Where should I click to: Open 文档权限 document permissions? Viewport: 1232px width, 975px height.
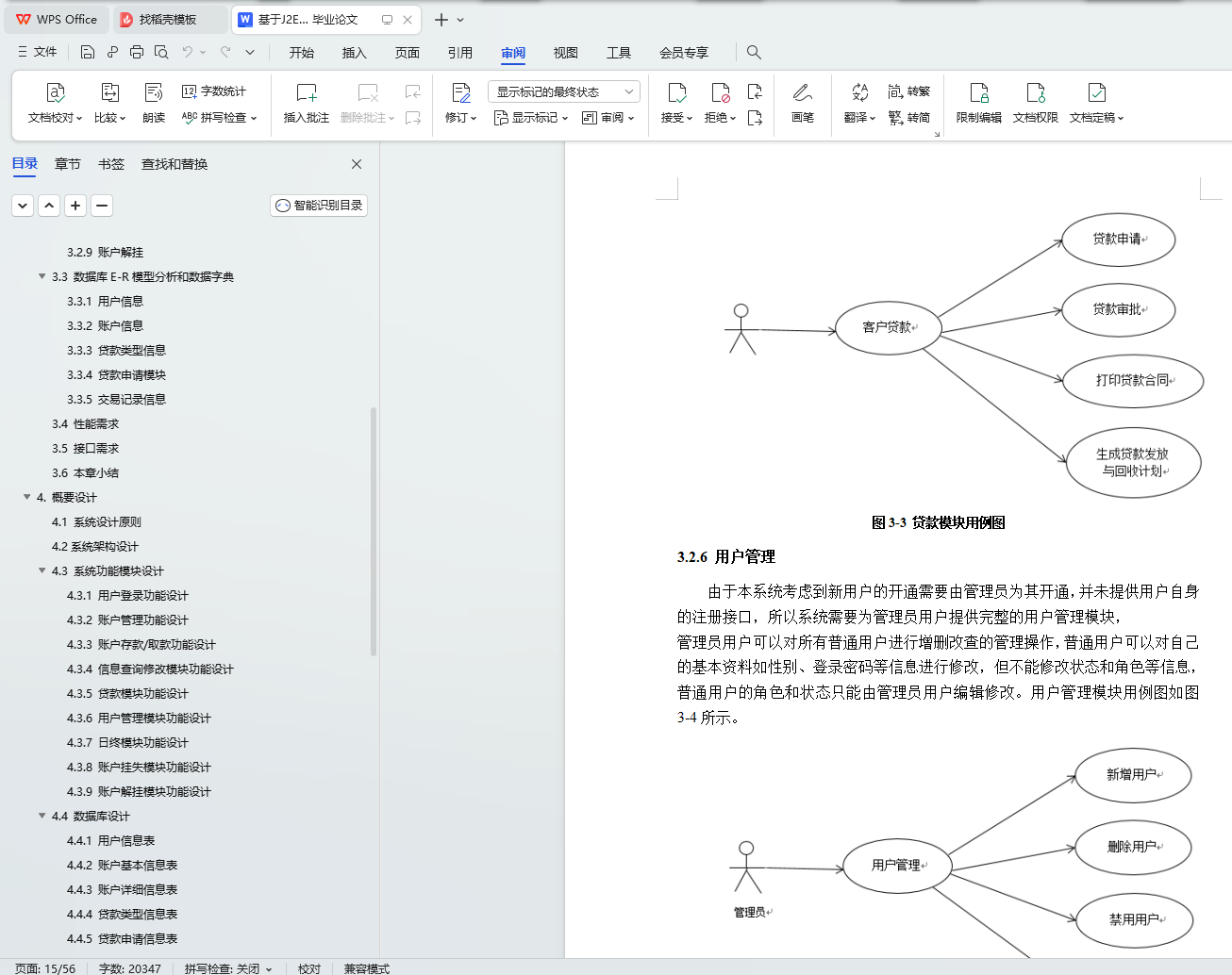[1036, 104]
